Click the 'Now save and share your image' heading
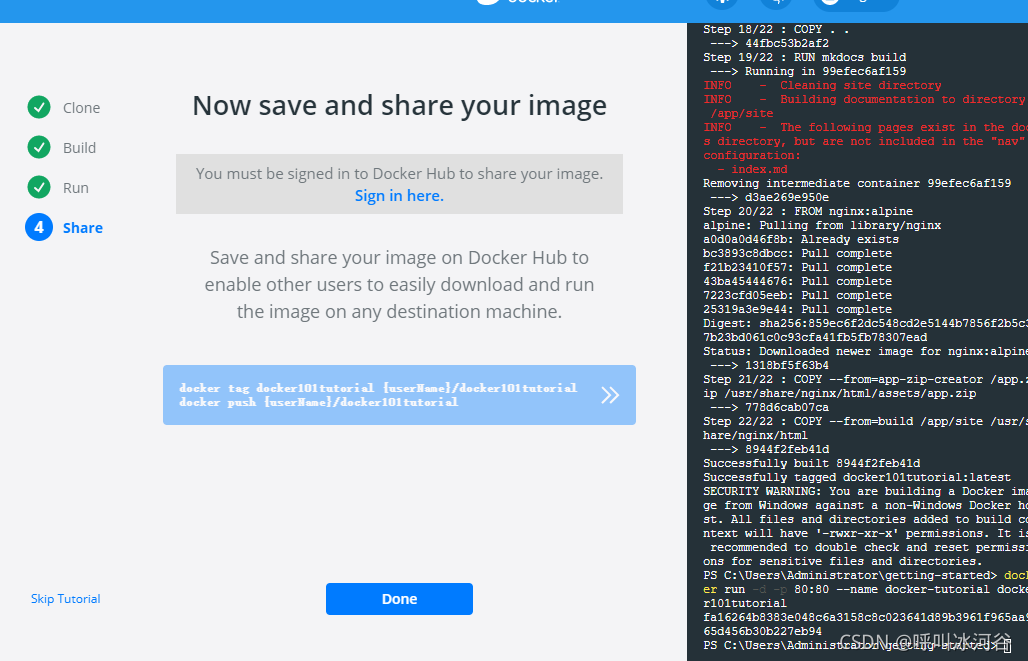 coord(399,106)
